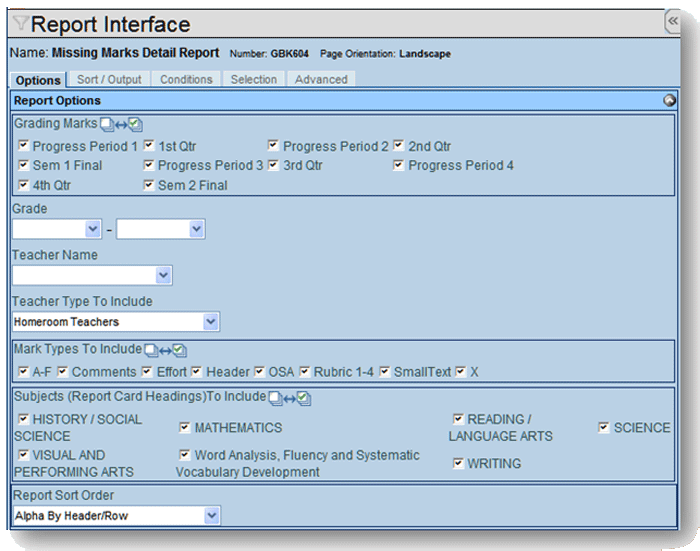Uncheck all Mark Types with the empty-box icon

click(151, 351)
